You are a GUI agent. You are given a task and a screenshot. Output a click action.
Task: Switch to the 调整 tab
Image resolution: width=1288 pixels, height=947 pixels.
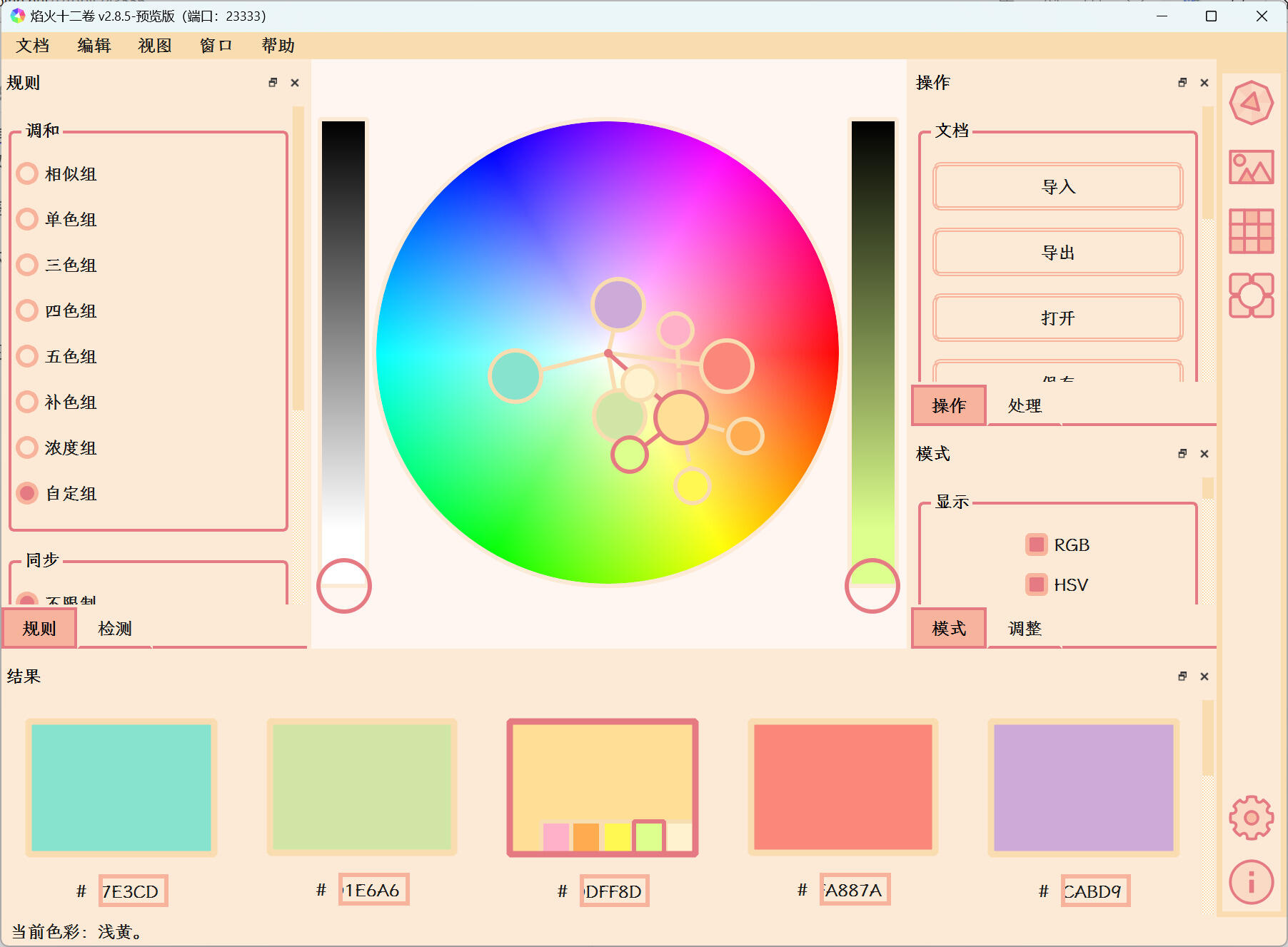[x=1025, y=629]
